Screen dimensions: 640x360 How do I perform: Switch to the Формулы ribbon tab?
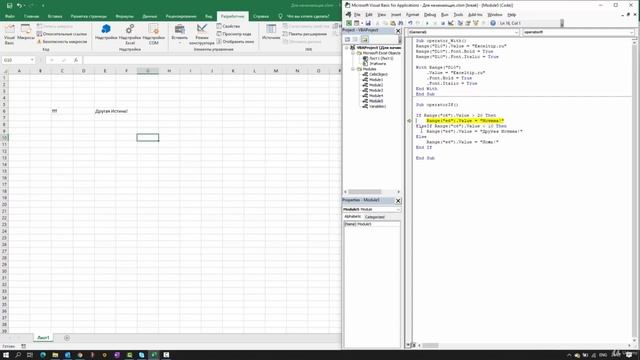[124, 16]
